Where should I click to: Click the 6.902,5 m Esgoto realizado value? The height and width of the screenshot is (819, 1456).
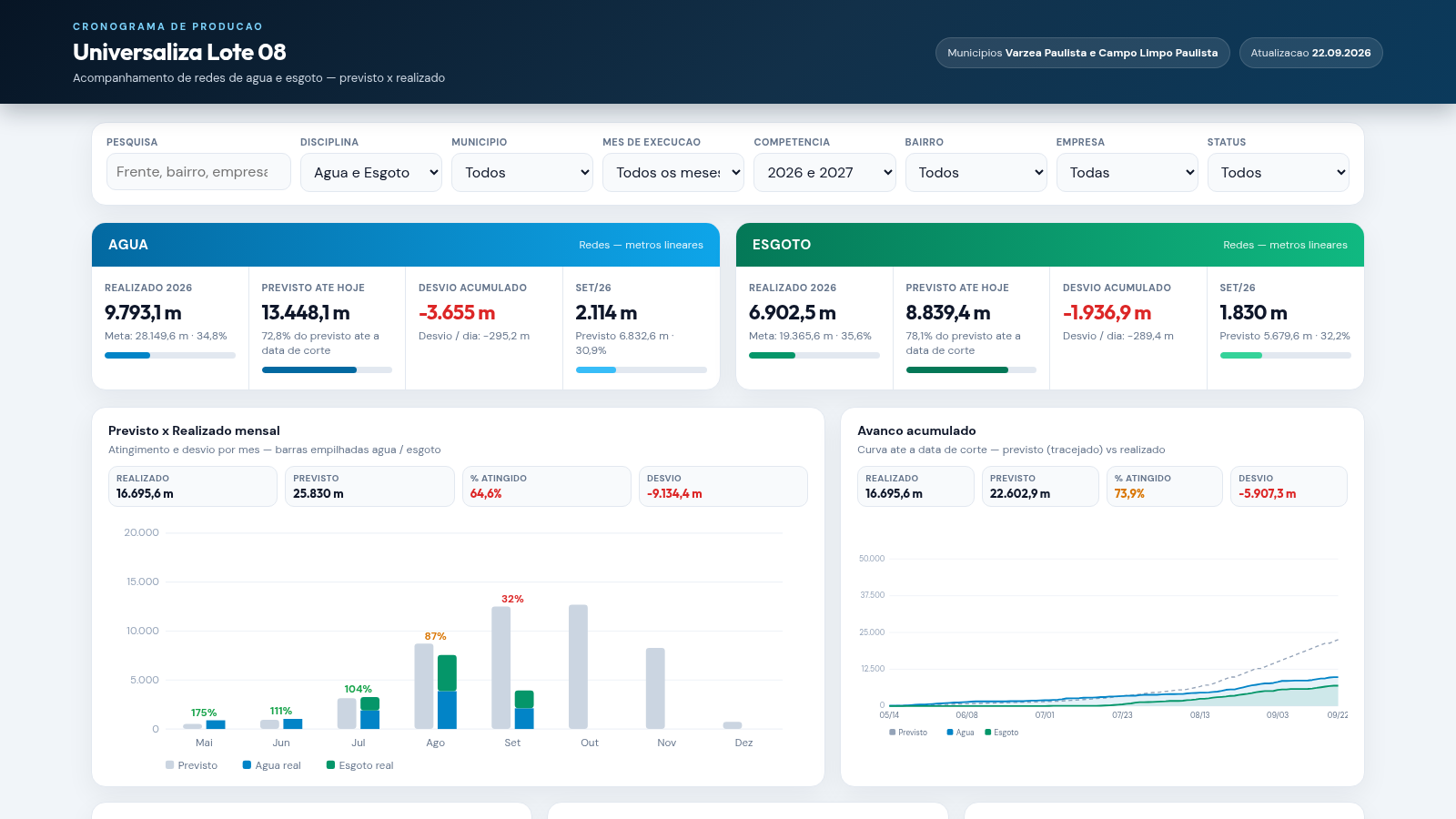[x=793, y=313]
